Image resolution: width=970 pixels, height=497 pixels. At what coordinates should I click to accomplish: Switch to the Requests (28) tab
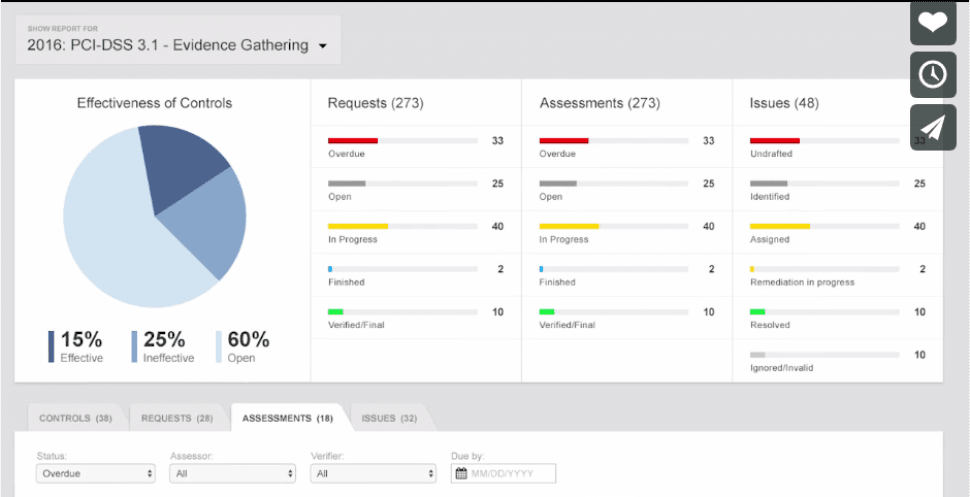coord(177,418)
